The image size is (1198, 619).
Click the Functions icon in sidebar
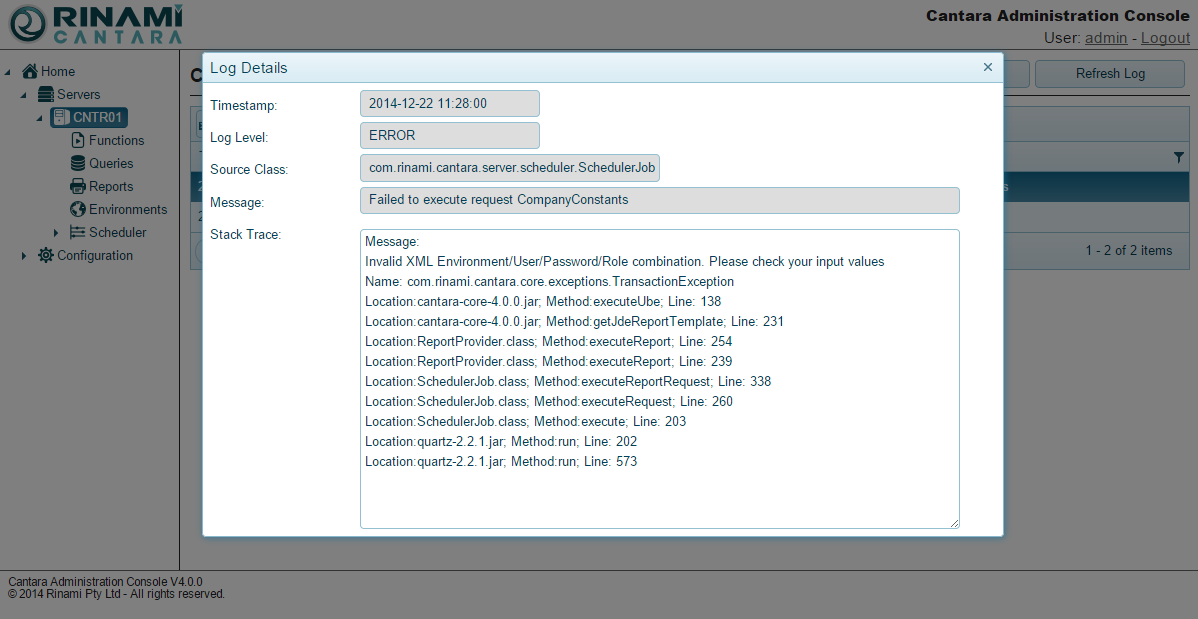[x=78, y=141]
